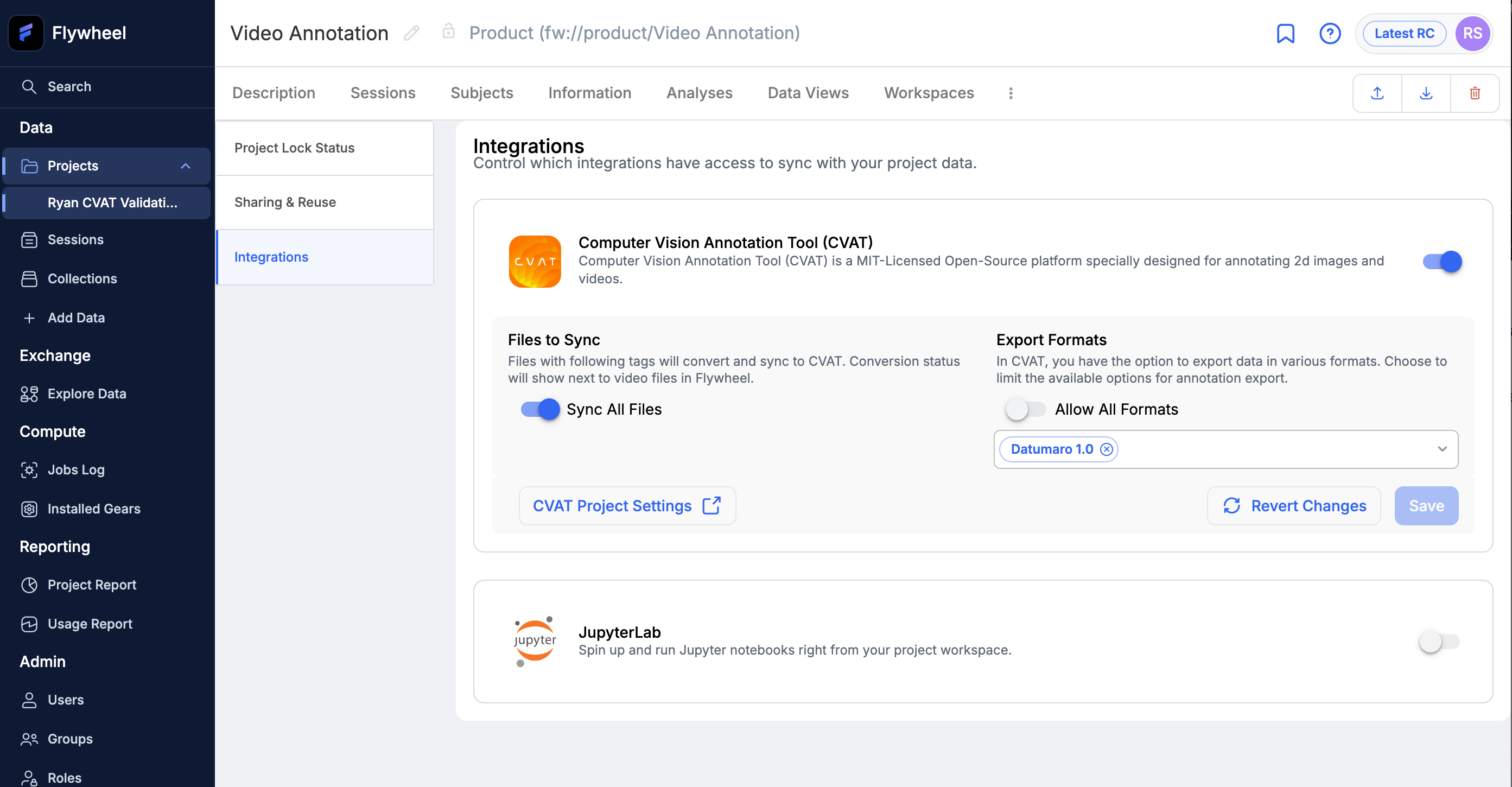Open Users in Admin section

tap(66, 700)
